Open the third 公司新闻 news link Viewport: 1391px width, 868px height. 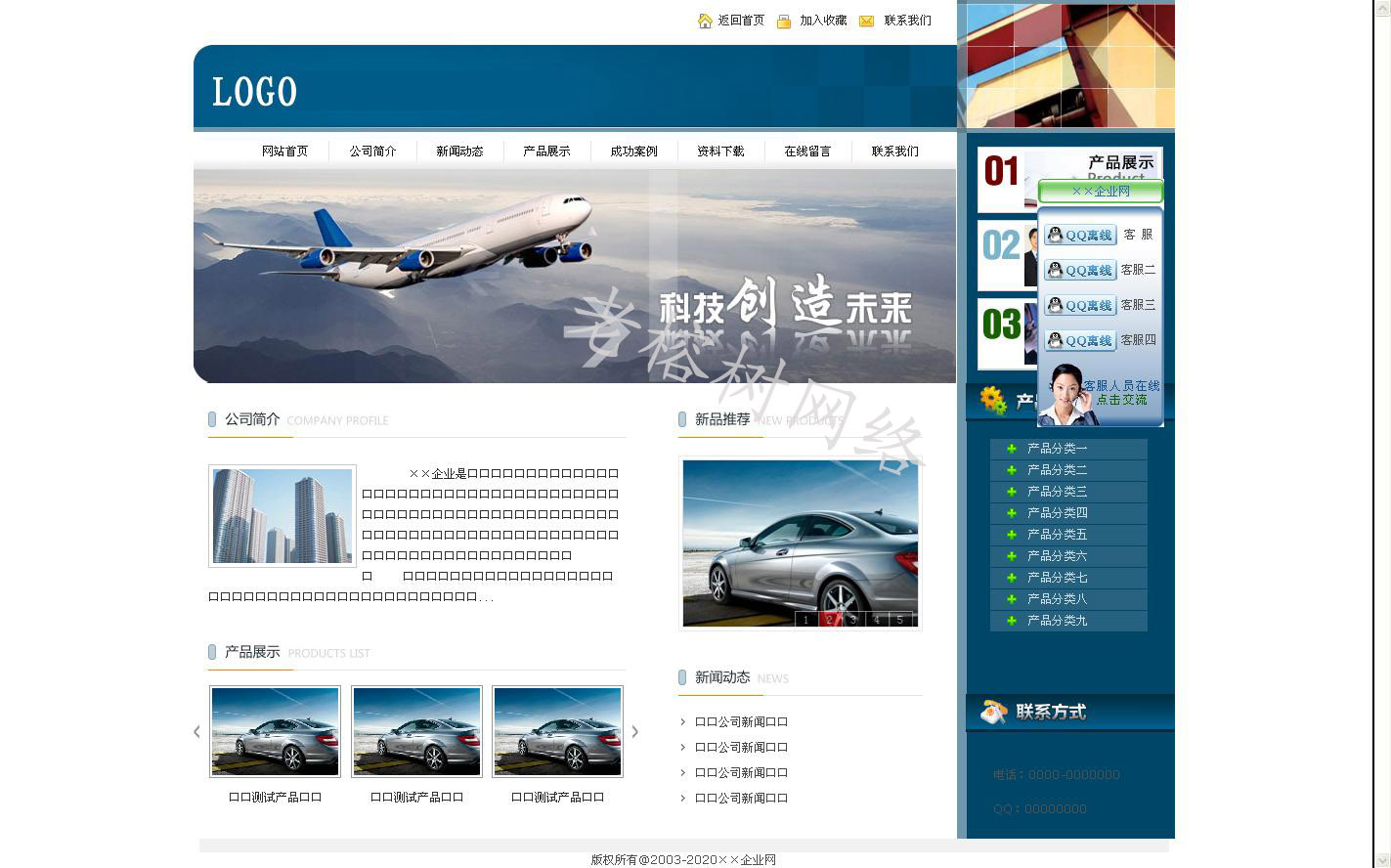(x=741, y=773)
